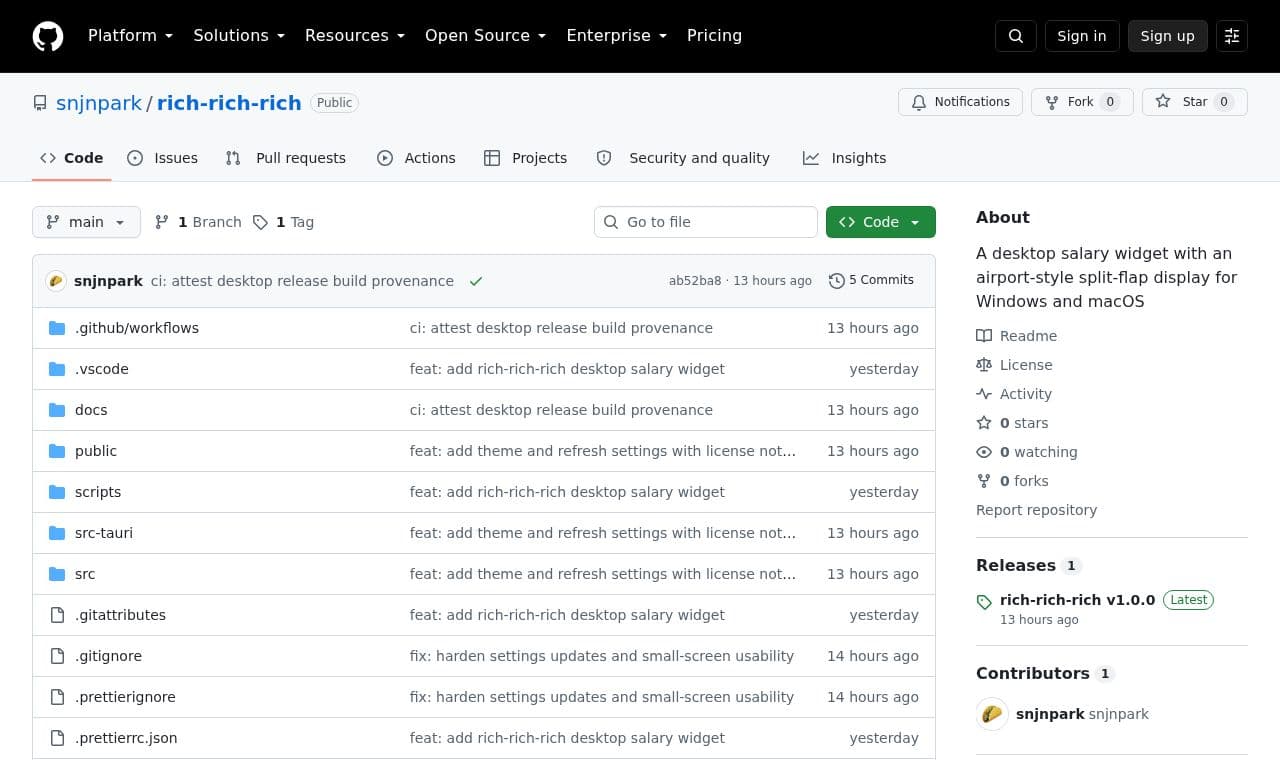Click the file icon beside .gitignore
This screenshot has height=760, width=1280.
[x=57, y=656]
